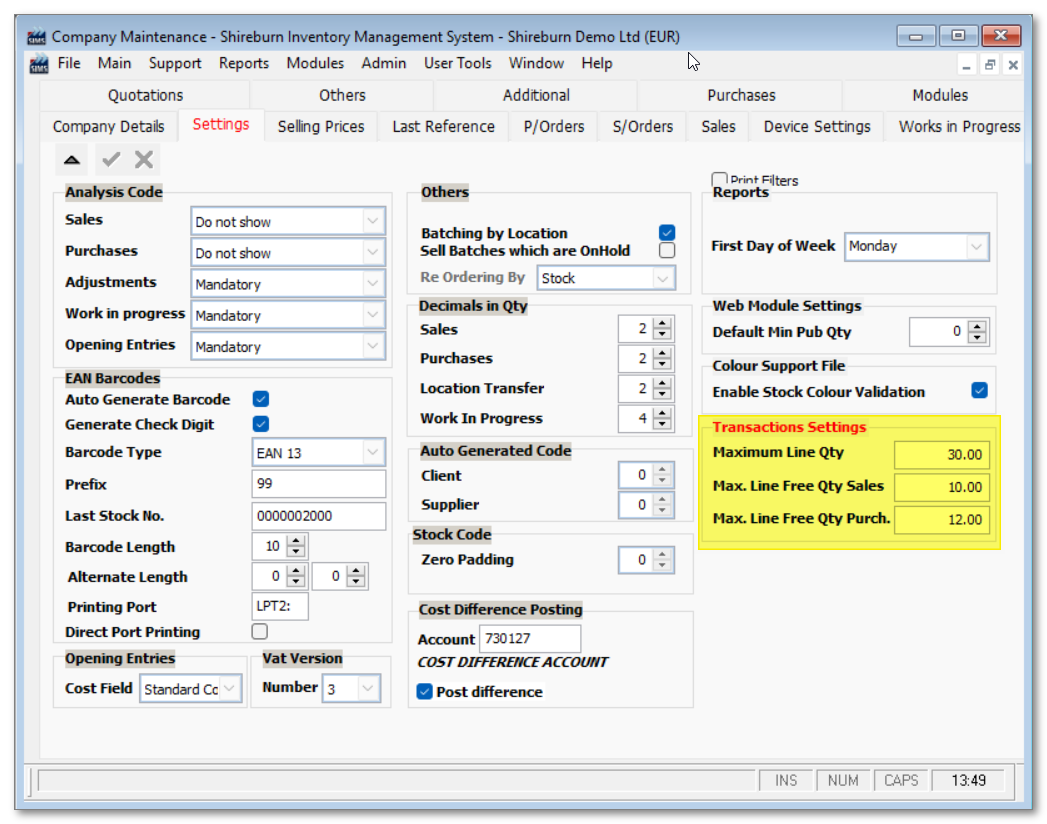1047x824 pixels.
Task: Click the checkmark save icon
Action: point(111,160)
